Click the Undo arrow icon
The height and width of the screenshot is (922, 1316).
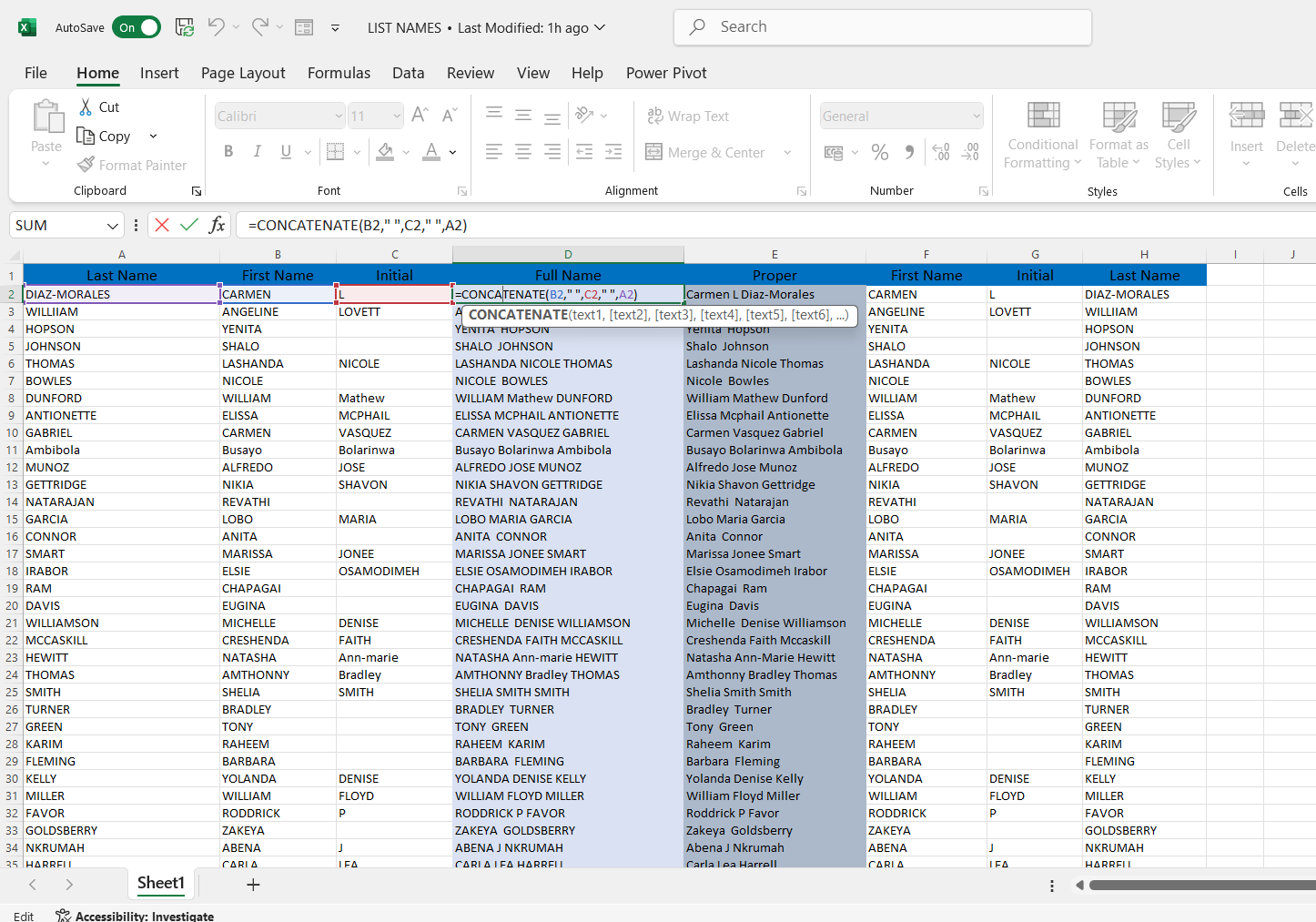216,27
